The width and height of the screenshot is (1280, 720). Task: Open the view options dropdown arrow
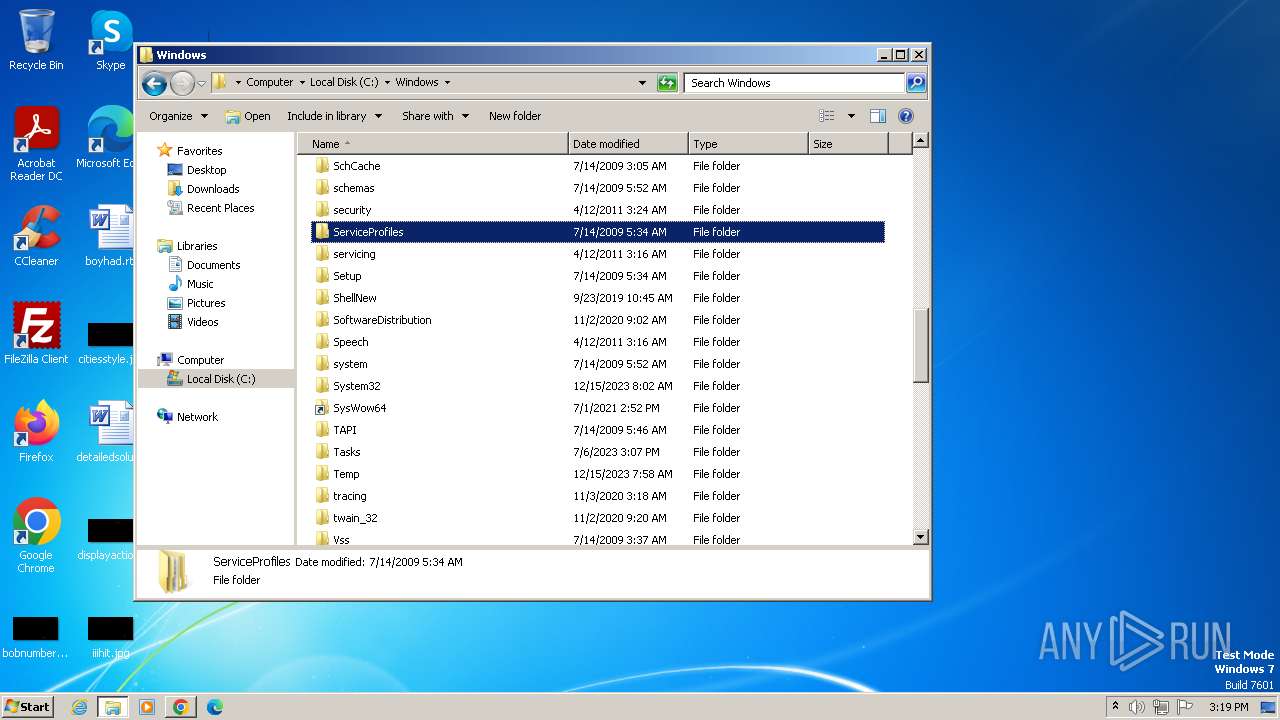851,116
